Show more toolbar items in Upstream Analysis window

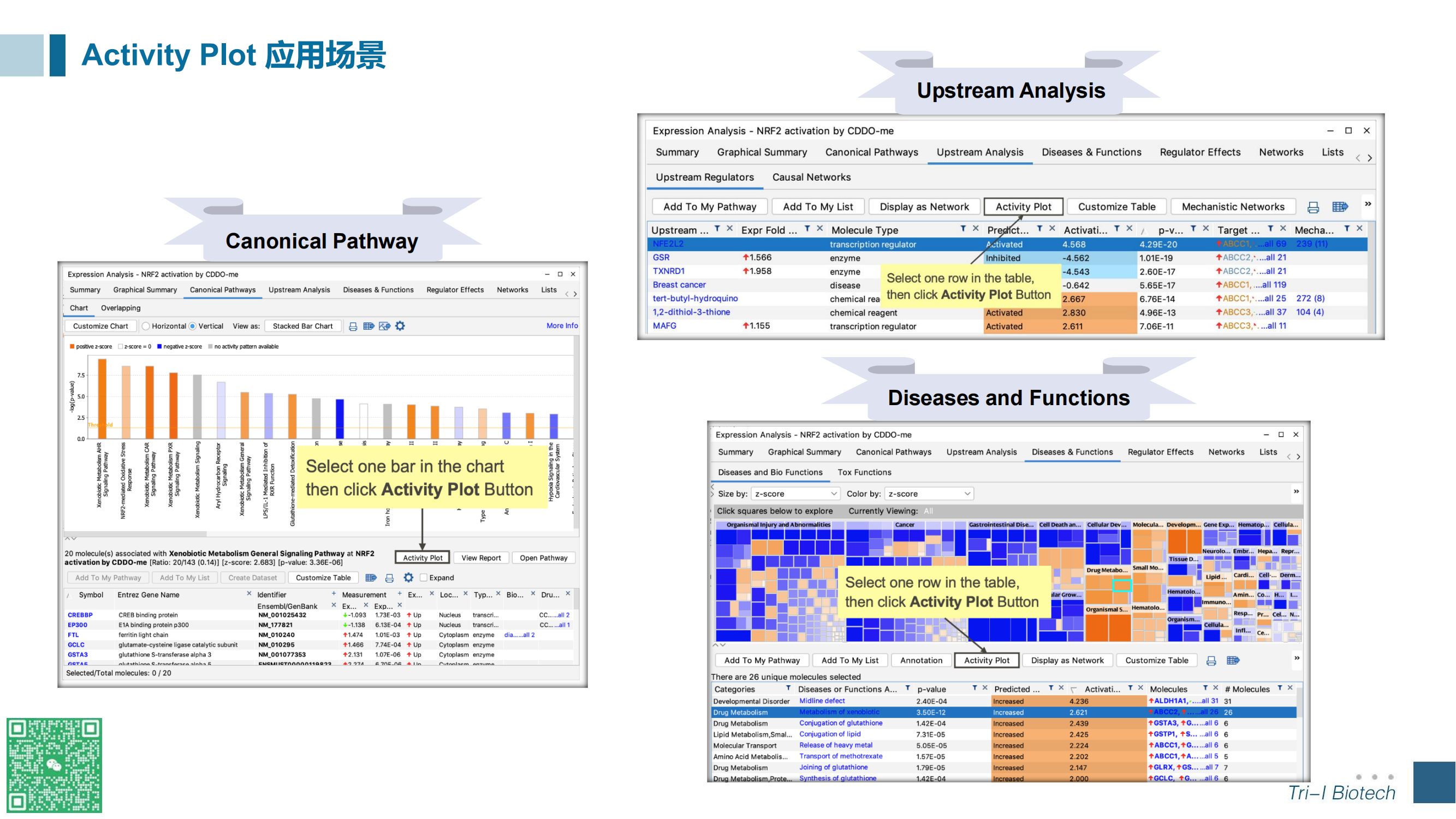[x=1368, y=204]
